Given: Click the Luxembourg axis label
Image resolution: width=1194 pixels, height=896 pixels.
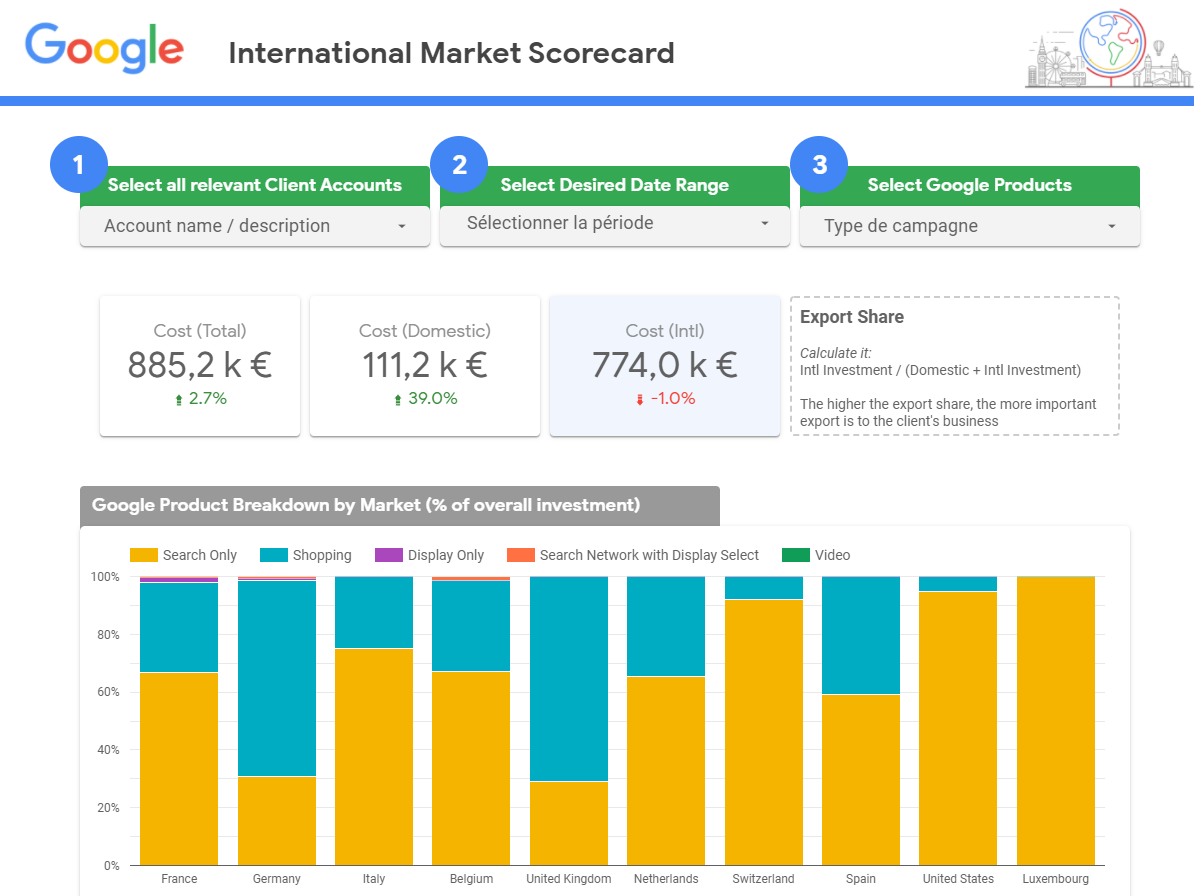Looking at the screenshot, I should point(1055,878).
